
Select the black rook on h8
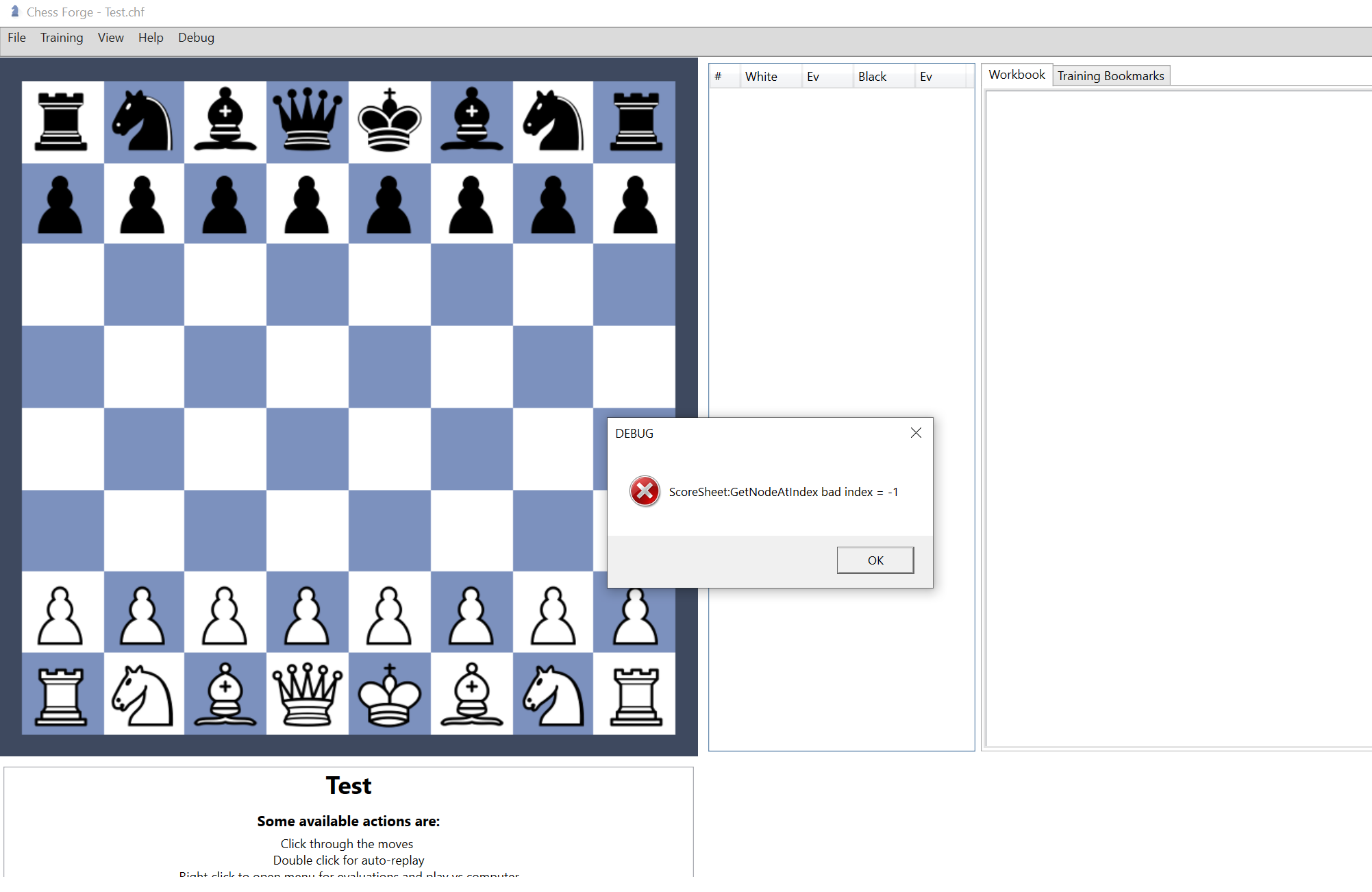point(636,121)
